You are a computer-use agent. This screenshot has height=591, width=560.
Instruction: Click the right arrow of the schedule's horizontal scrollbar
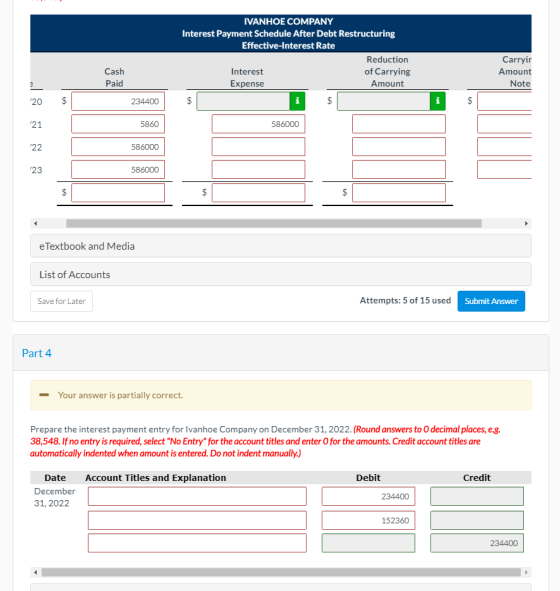pyautogui.click(x=526, y=224)
